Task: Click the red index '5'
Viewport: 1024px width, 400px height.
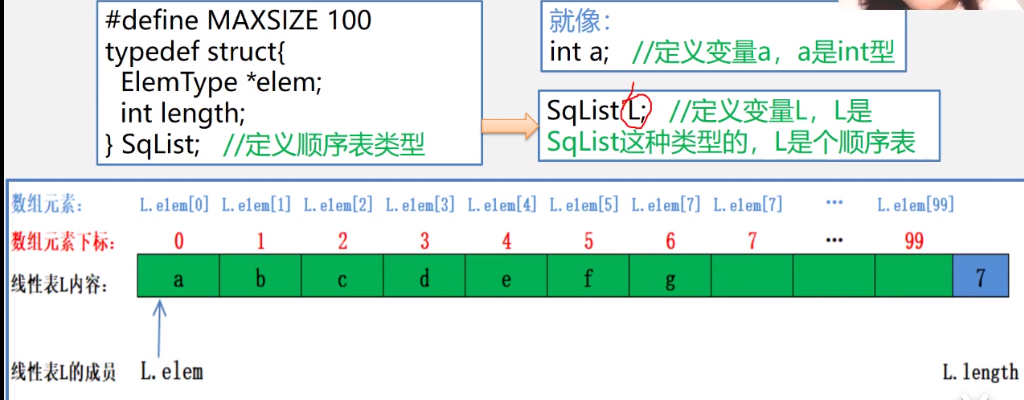Action: (x=588, y=242)
